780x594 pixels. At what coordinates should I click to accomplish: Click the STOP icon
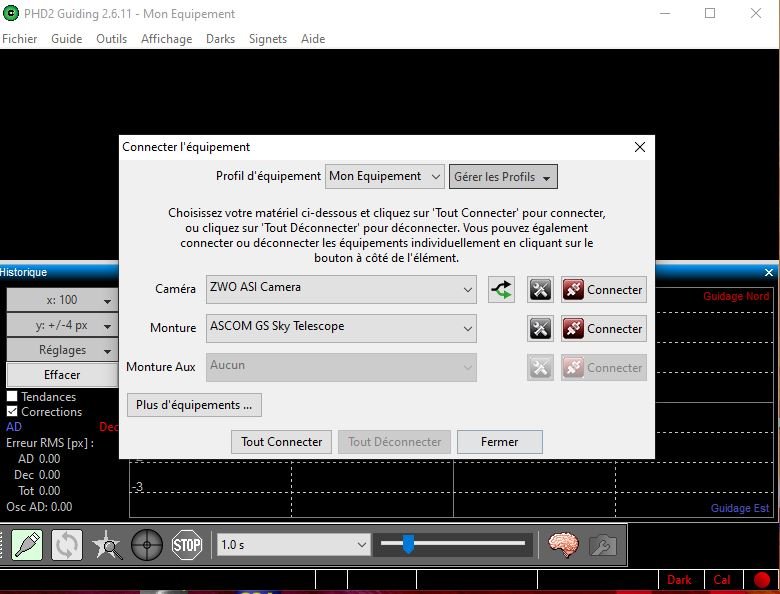[187, 545]
